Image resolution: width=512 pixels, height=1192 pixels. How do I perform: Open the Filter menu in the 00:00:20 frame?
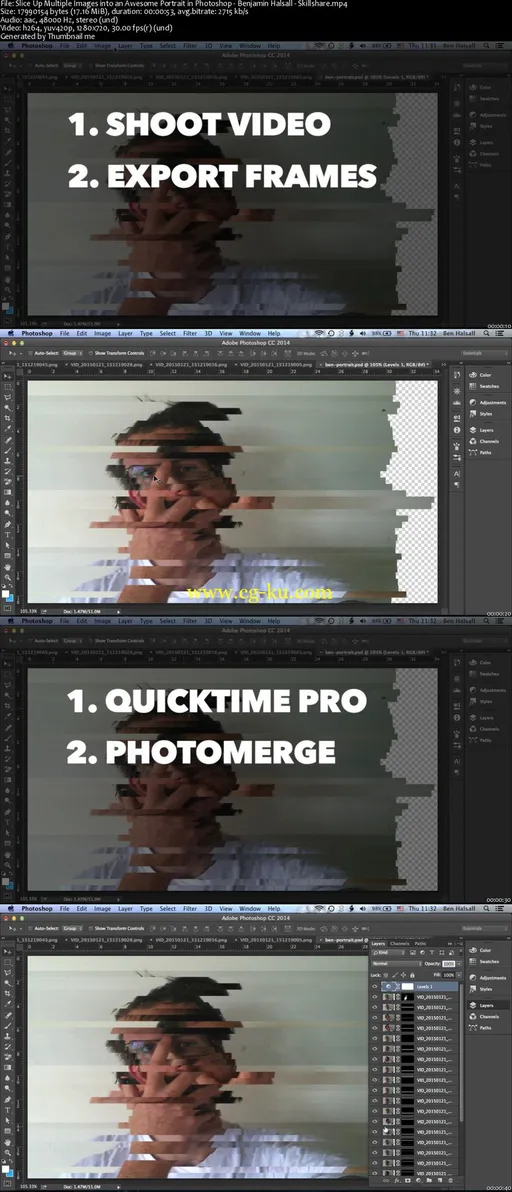[x=190, y=333]
